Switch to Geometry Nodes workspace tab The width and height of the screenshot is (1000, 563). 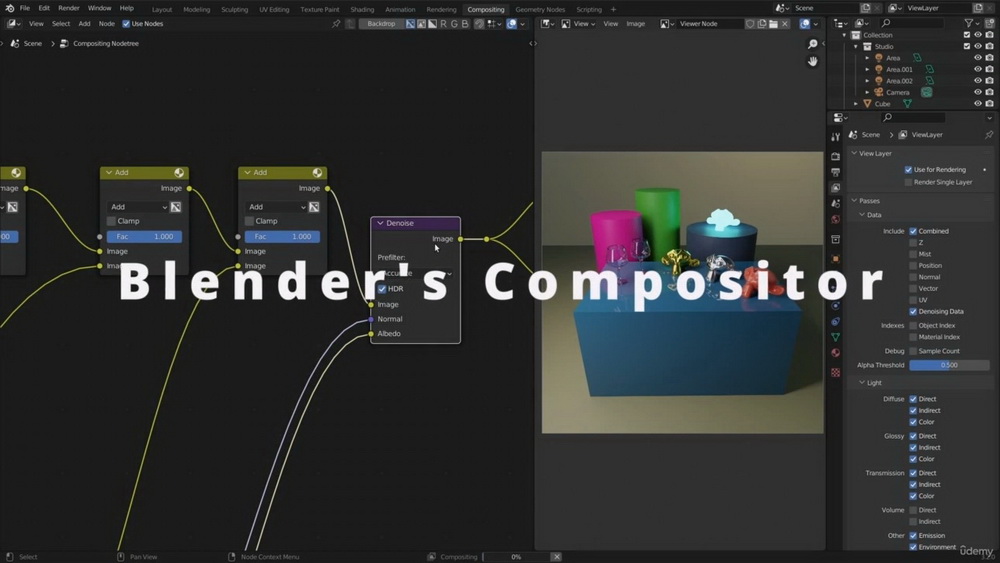point(540,10)
